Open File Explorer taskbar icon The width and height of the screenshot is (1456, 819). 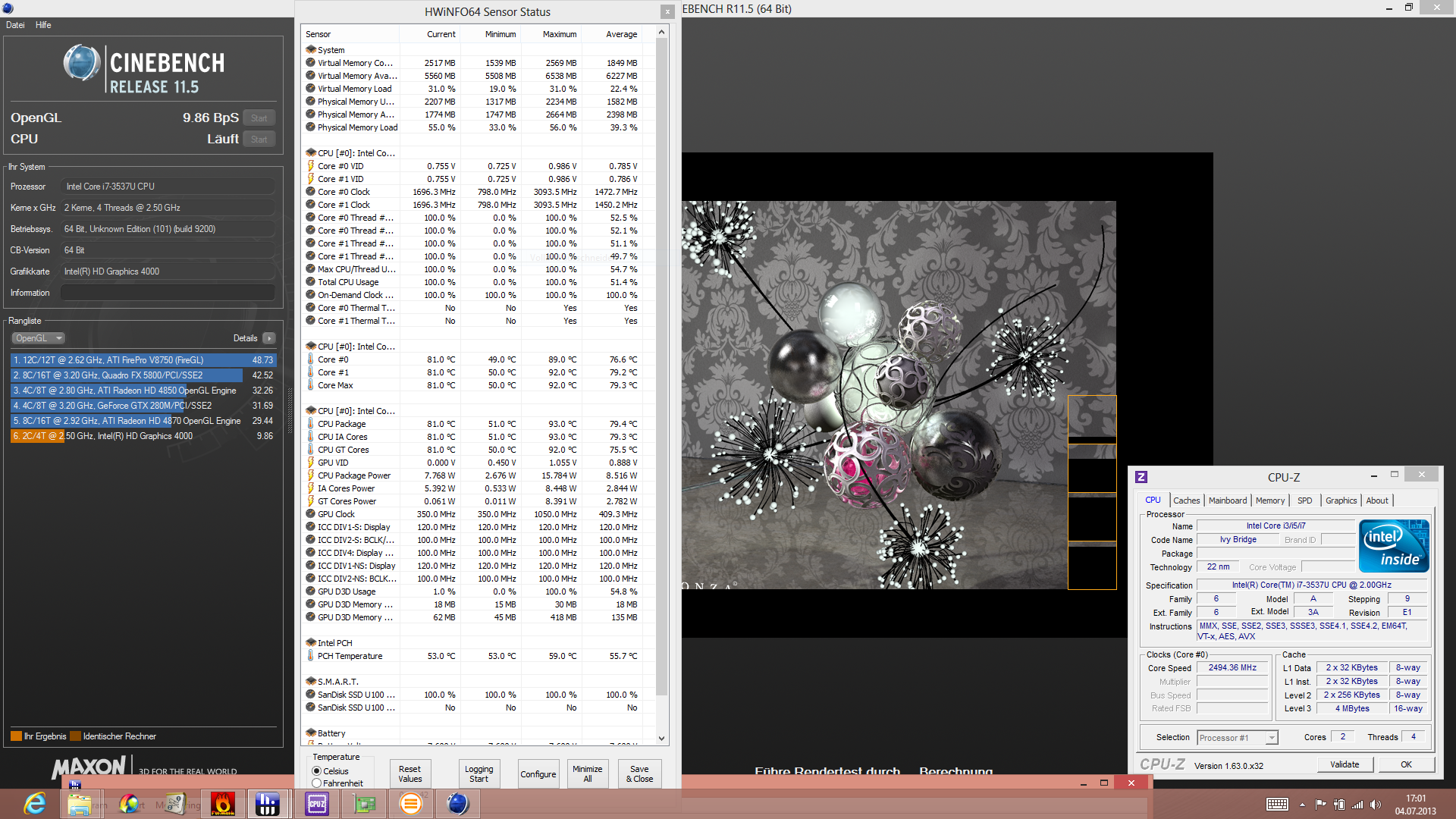pos(80,803)
